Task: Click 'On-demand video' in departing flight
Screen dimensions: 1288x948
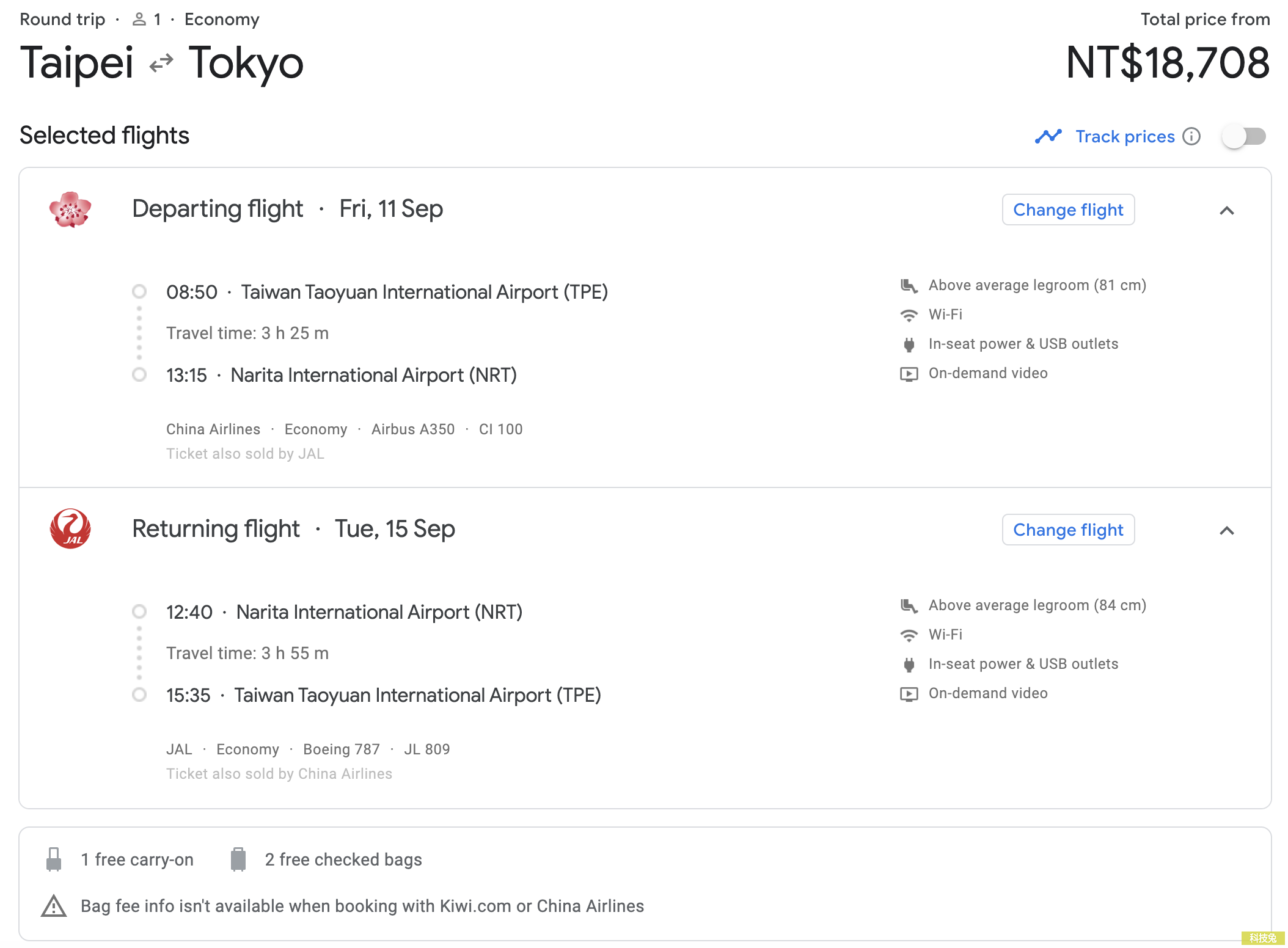Action: coord(988,373)
